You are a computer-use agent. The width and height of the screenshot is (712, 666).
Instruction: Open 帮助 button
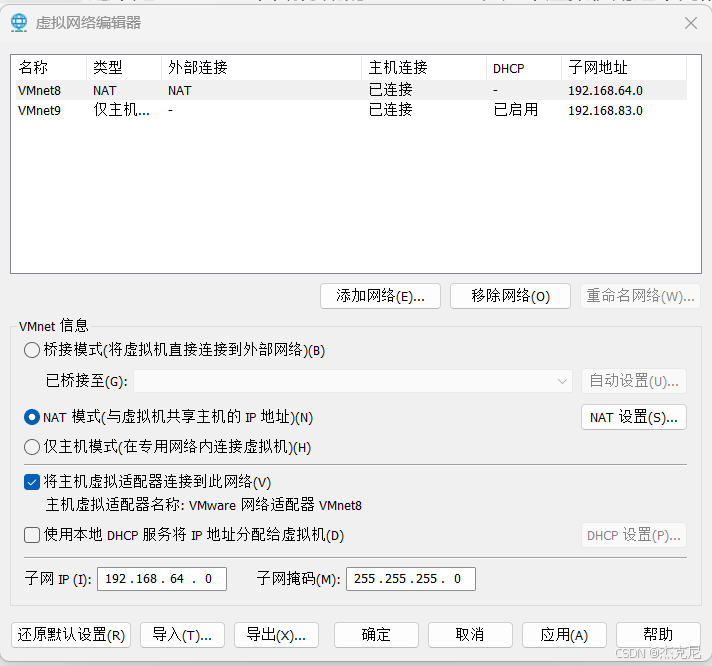658,635
